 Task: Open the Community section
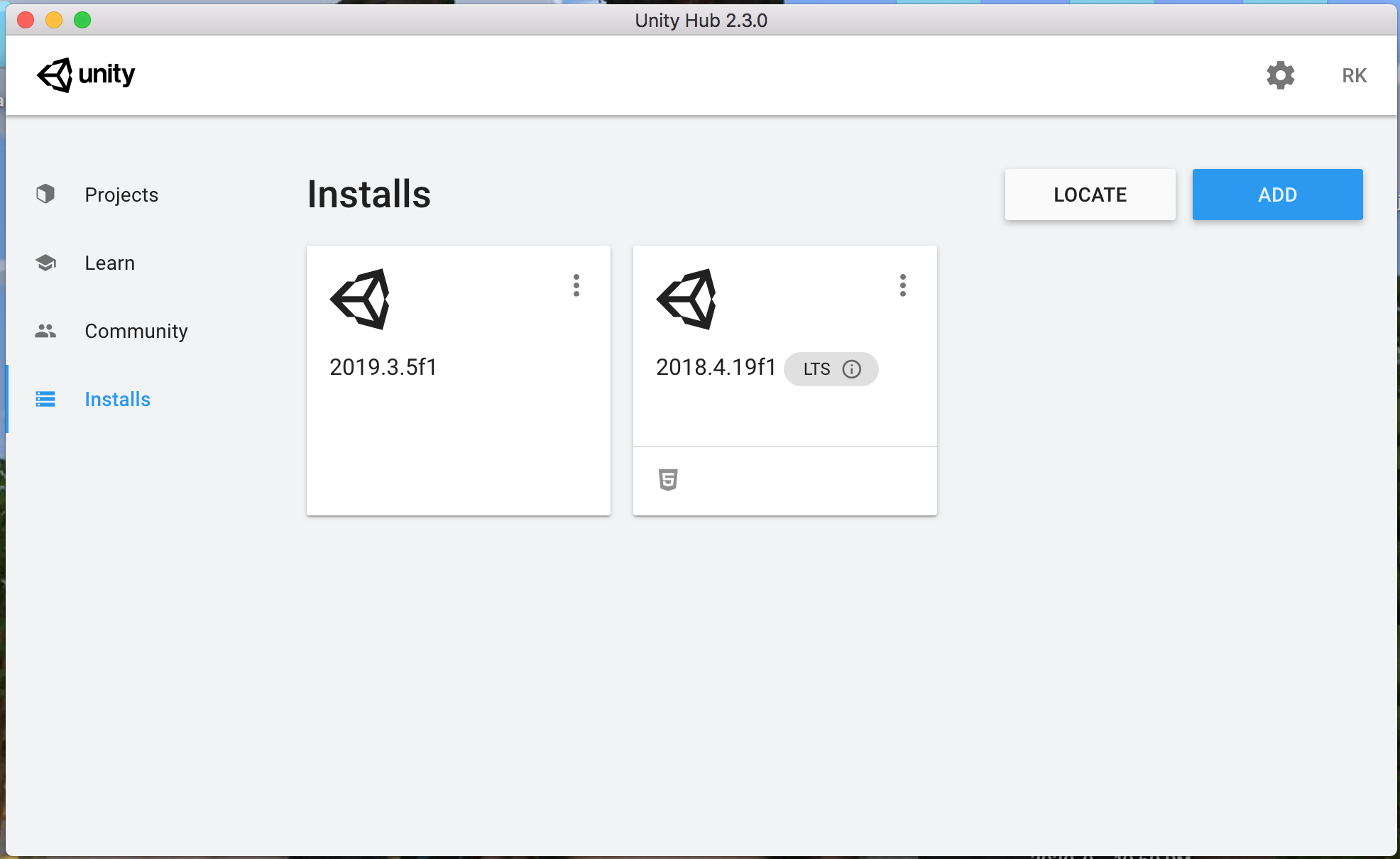click(136, 331)
